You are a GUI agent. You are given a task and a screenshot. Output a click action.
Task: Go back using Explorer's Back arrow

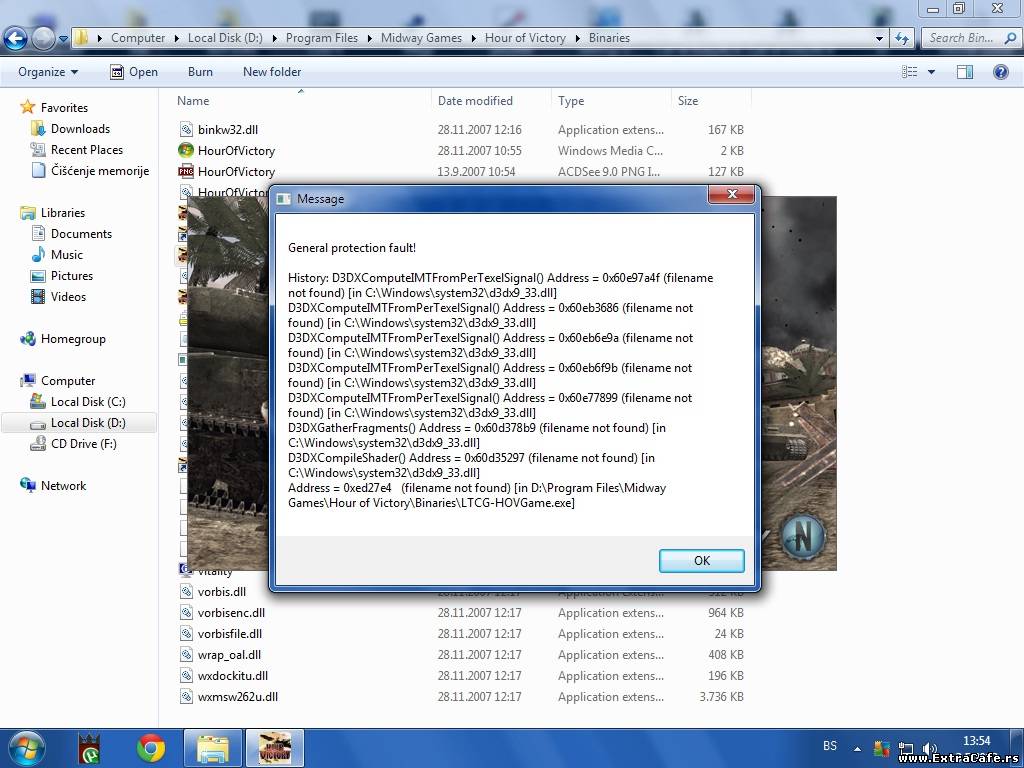coord(16,39)
